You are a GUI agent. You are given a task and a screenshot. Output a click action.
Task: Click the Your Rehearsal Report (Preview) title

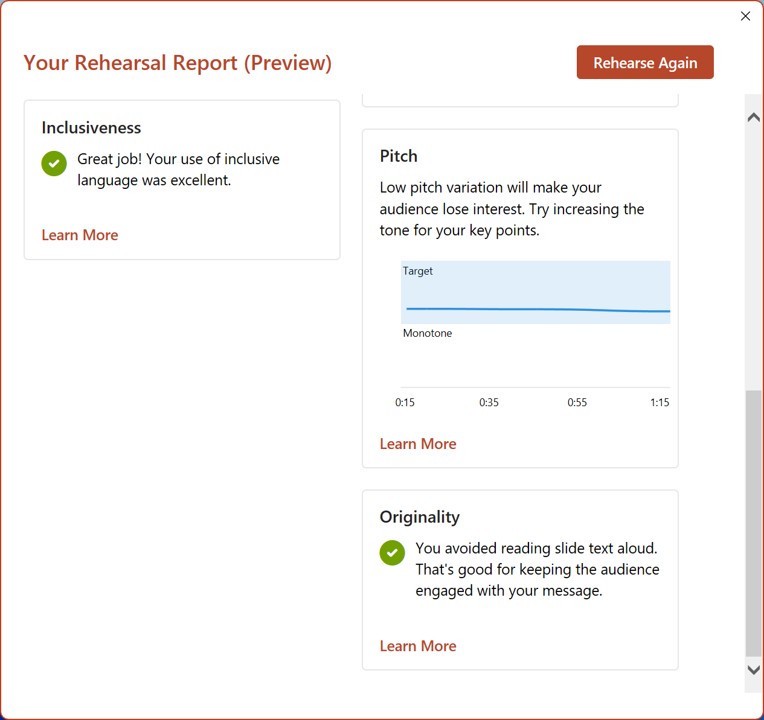click(177, 63)
